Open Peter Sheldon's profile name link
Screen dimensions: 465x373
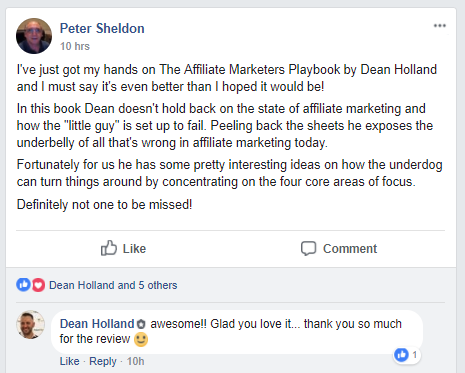[102, 28]
